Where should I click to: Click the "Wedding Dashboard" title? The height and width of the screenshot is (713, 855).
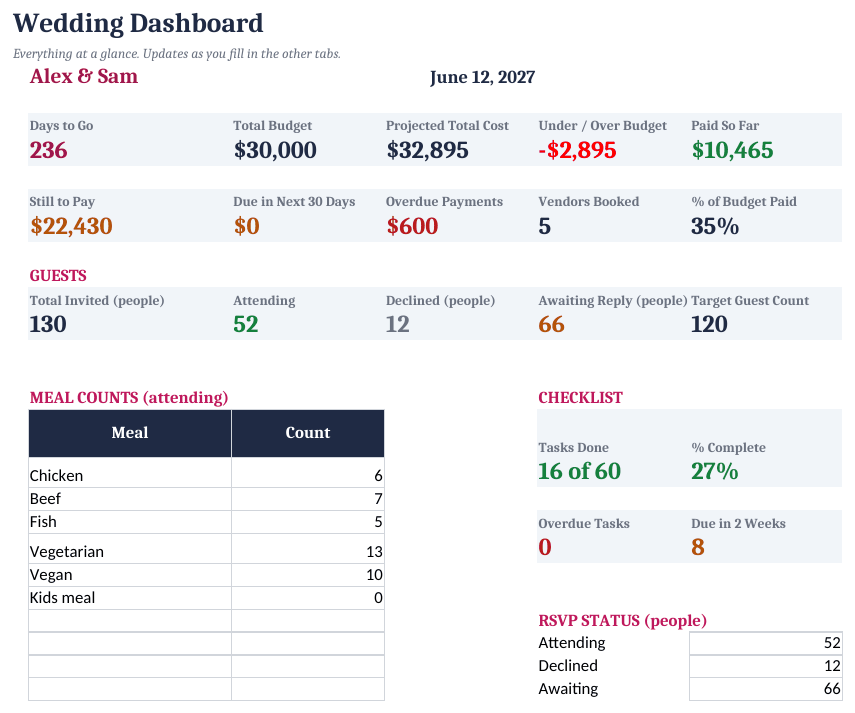(x=138, y=23)
